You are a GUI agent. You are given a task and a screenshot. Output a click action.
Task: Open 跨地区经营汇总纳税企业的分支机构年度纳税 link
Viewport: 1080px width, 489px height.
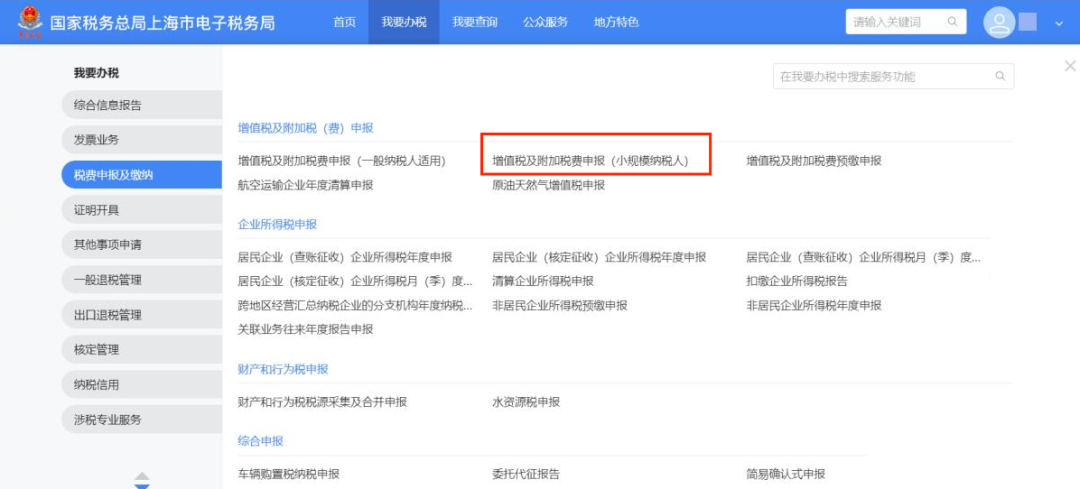click(x=355, y=305)
